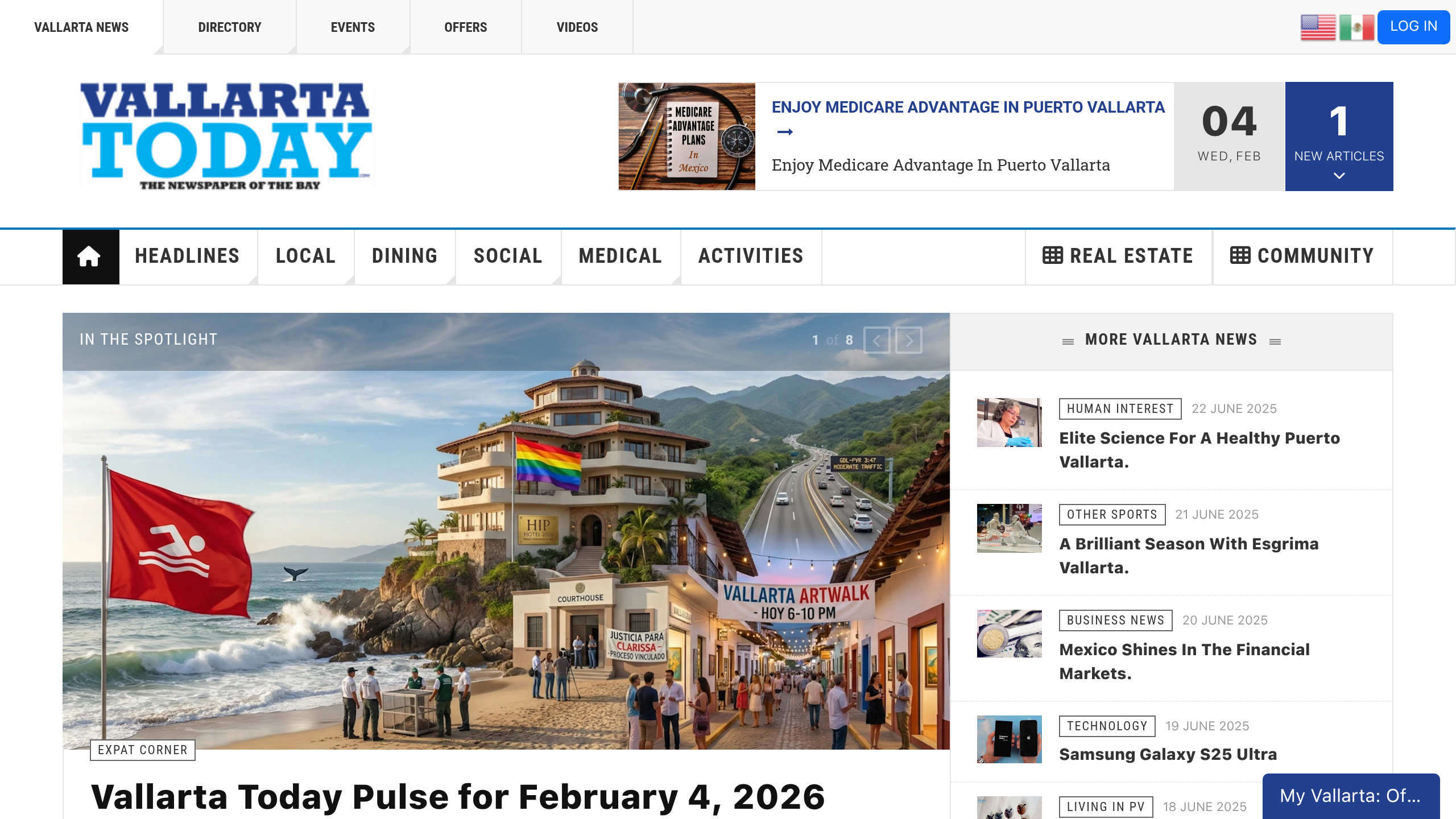Switch language with the US flag icon
Screen dimensions: 1456x819
[1318, 27]
